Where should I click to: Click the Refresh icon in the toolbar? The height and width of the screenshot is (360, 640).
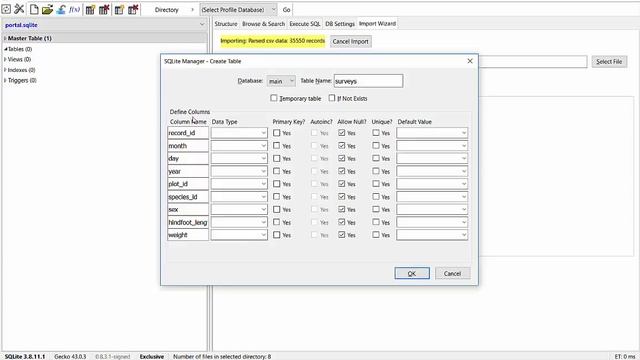point(6,9)
